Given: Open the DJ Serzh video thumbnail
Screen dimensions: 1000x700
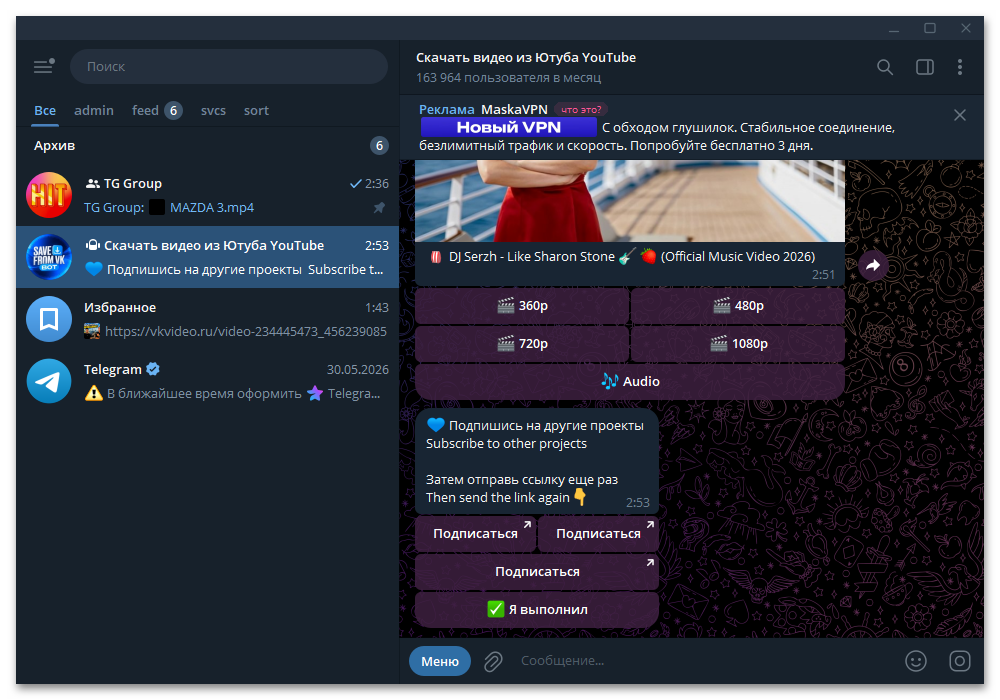Looking at the screenshot, I should tap(629, 201).
